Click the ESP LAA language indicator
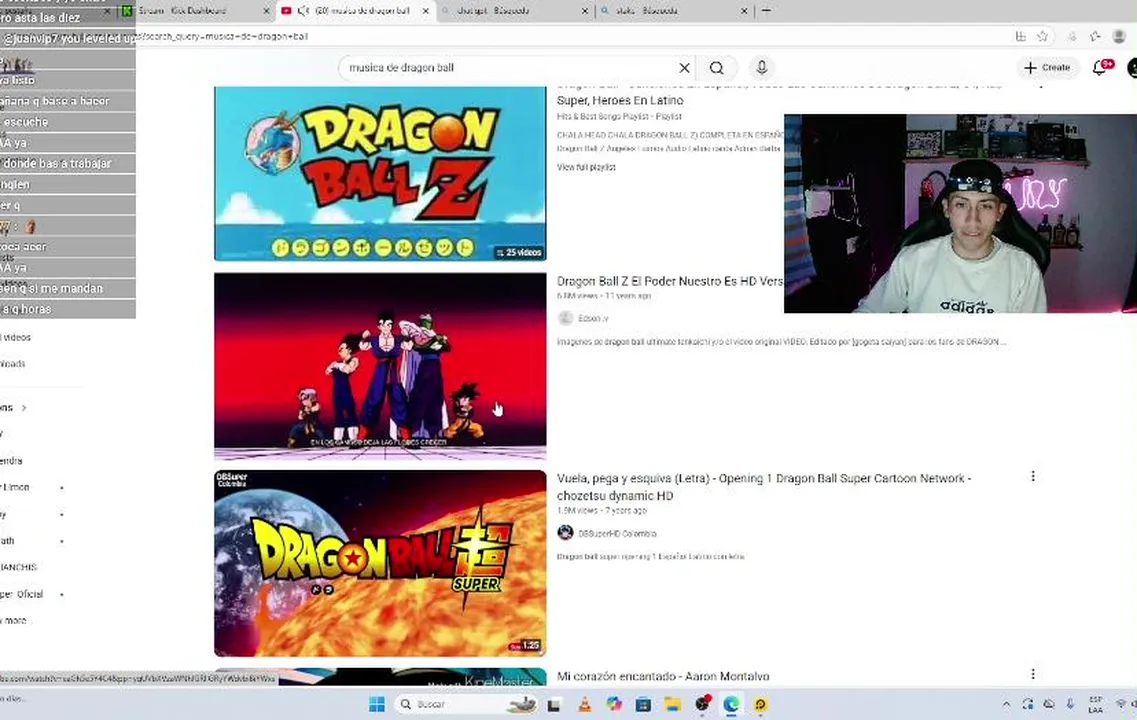This screenshot has width=1137, height=720. click(1096, 704)
